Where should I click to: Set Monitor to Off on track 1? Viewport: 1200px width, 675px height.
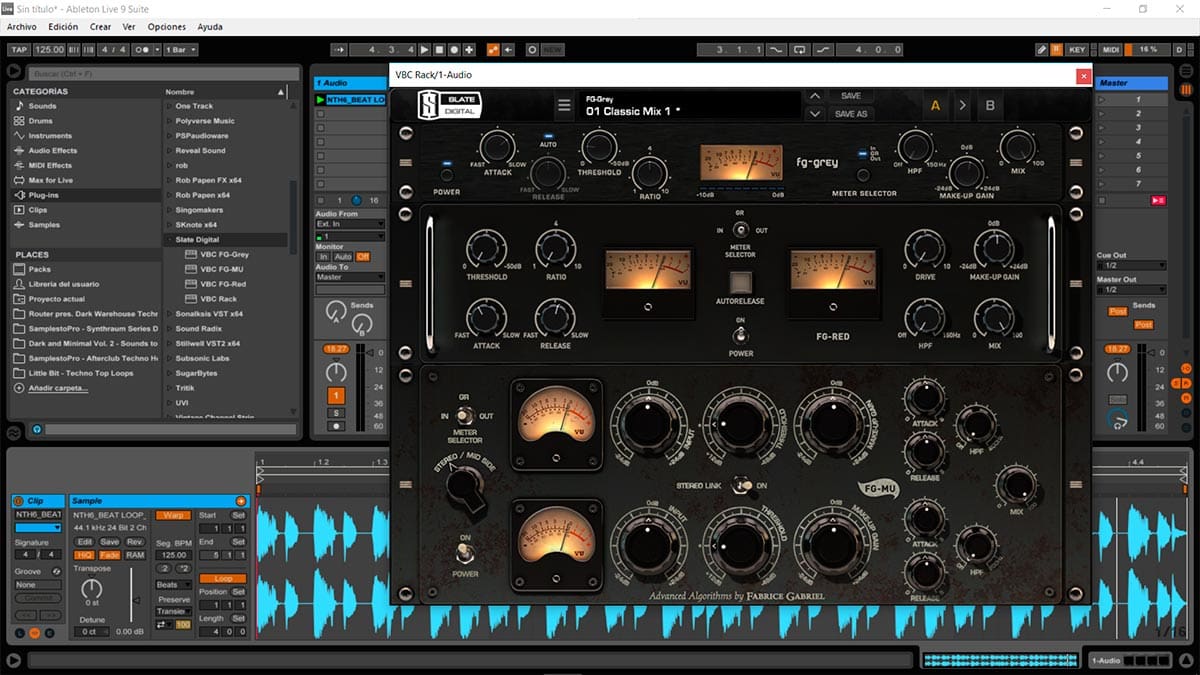pyautogui.click(x=363, y=257)
